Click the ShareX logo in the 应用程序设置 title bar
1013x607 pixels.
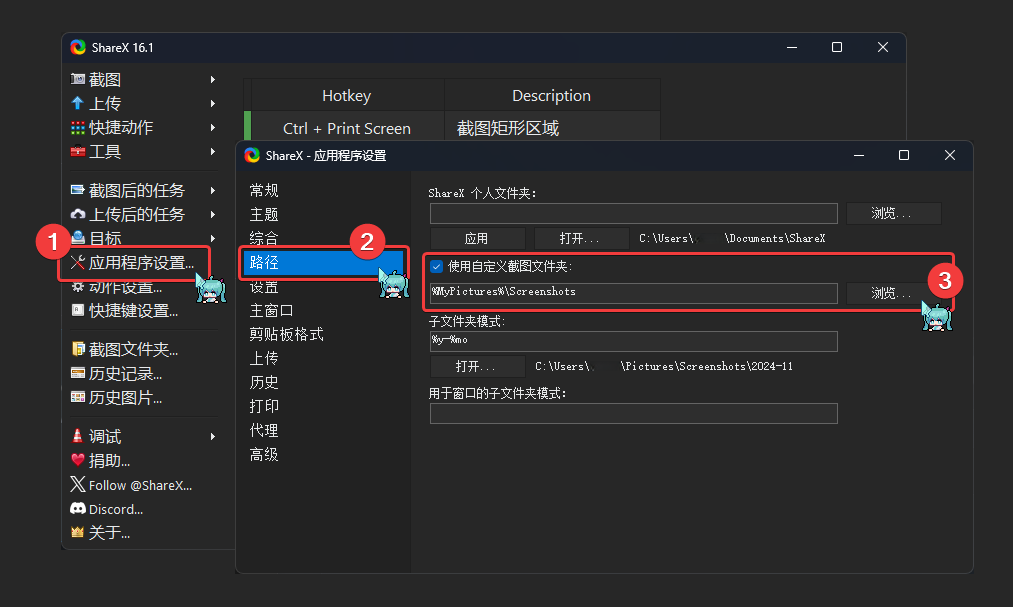[x=252, y=155]
